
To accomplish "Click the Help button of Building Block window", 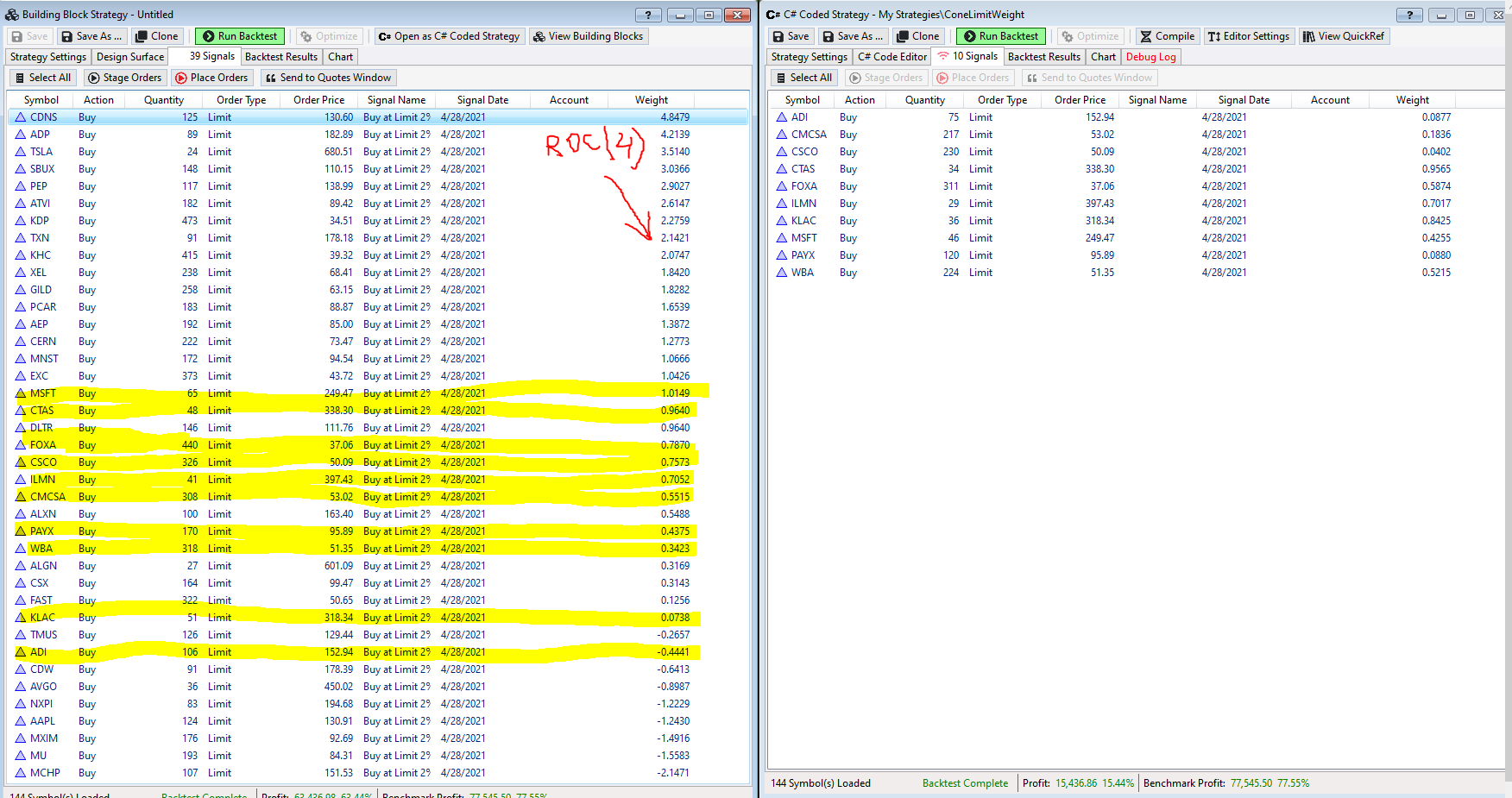I will pos(648,15).
